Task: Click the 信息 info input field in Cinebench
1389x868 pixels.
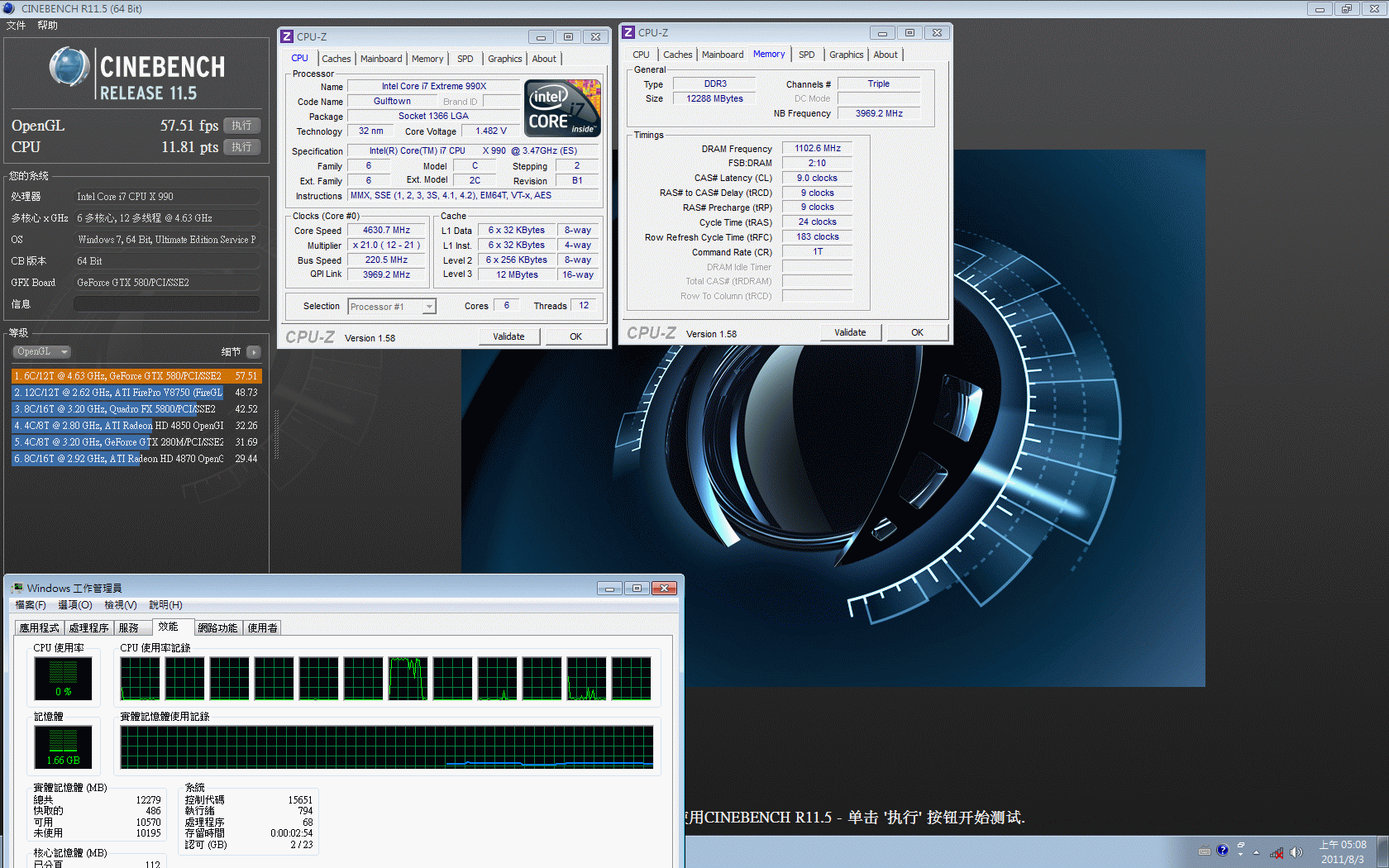Action: point(167,304)
